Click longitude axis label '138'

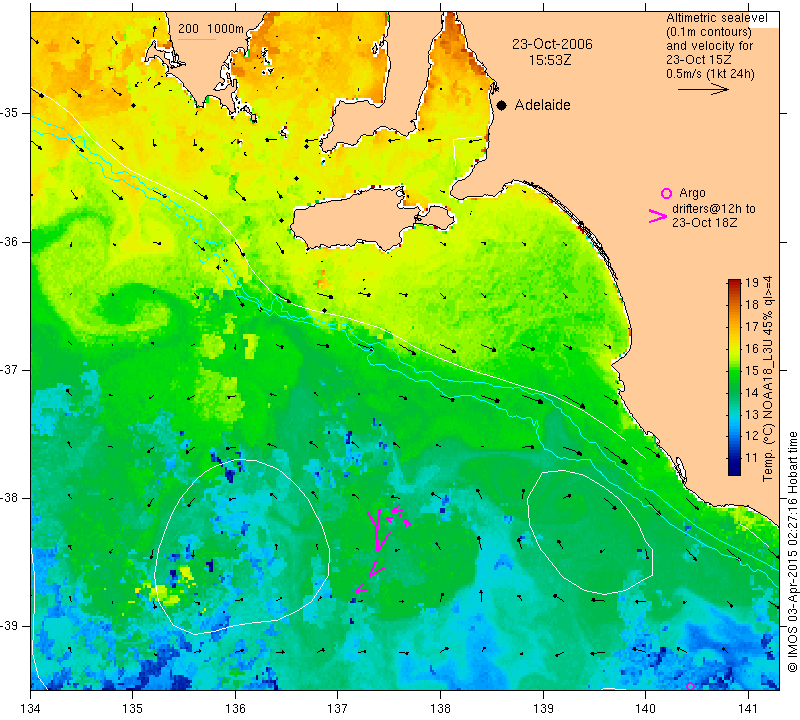pos(440,708)
